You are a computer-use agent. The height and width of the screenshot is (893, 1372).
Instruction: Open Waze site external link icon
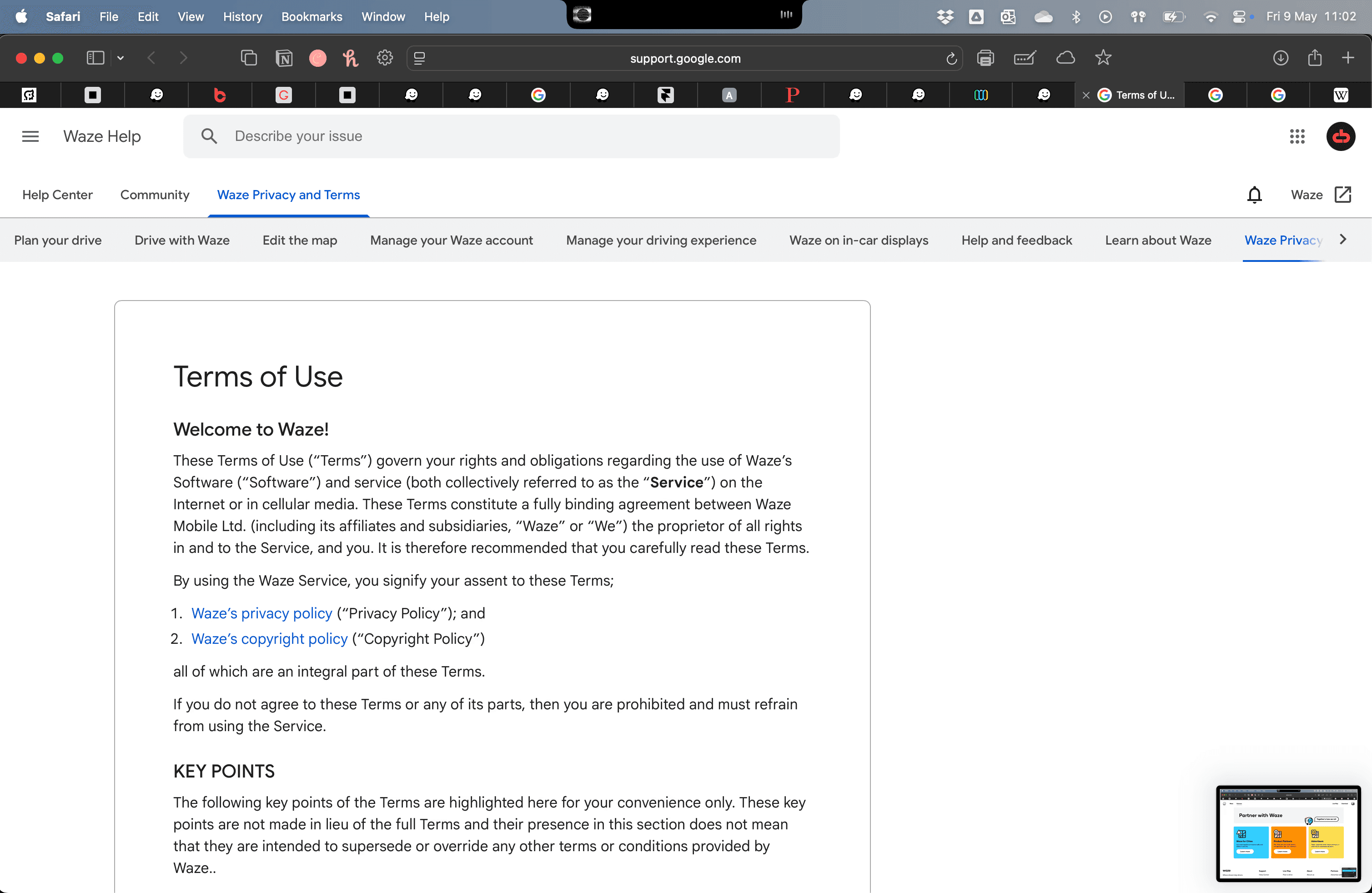click(x=1342, y=195)
